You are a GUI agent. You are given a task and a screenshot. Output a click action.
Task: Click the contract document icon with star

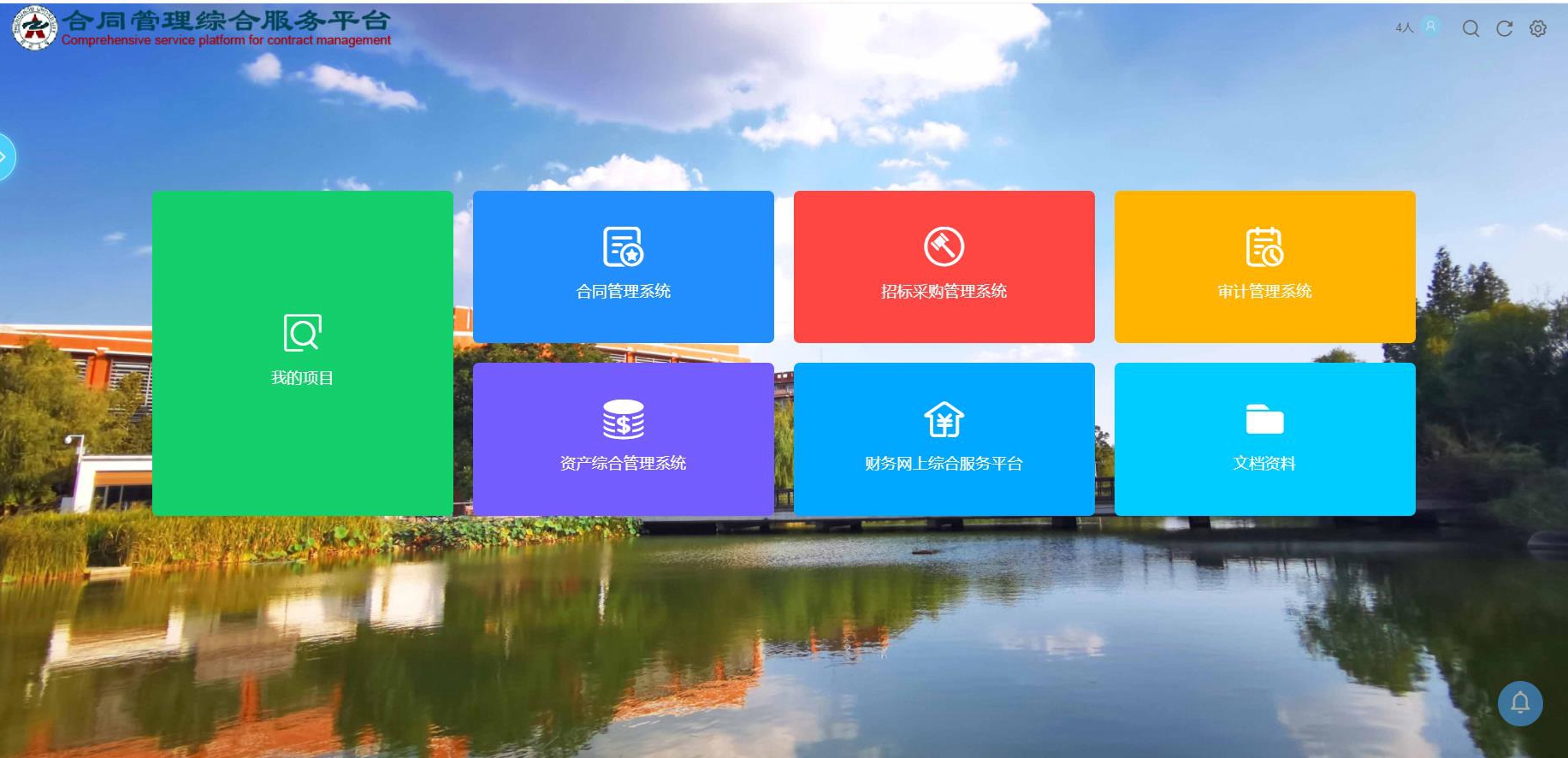(x=623, y=246)
